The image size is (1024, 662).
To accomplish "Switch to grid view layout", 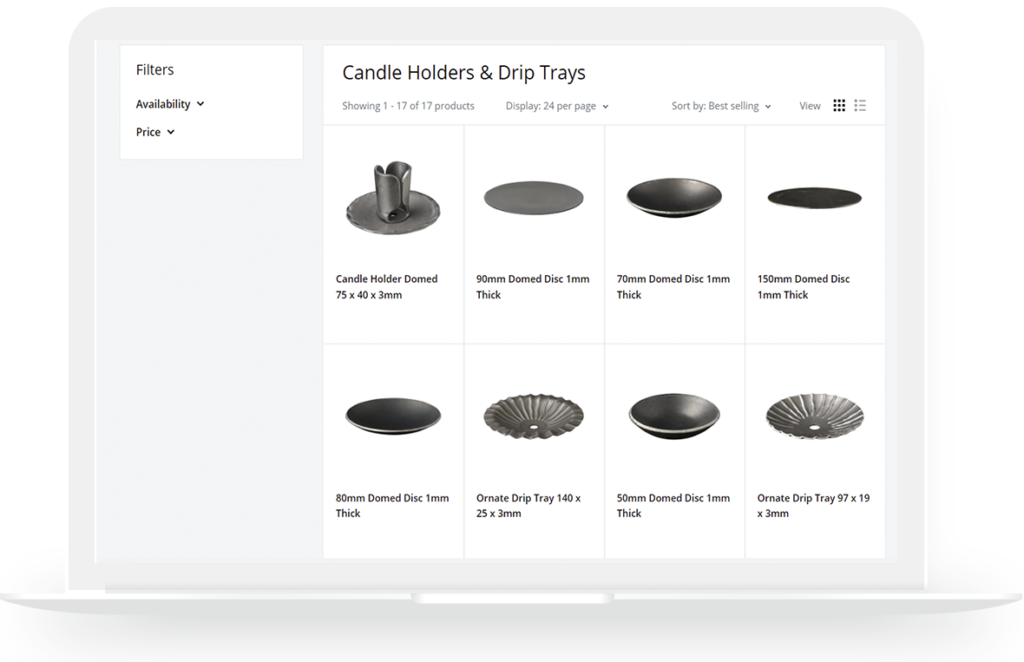I will 839,106.
